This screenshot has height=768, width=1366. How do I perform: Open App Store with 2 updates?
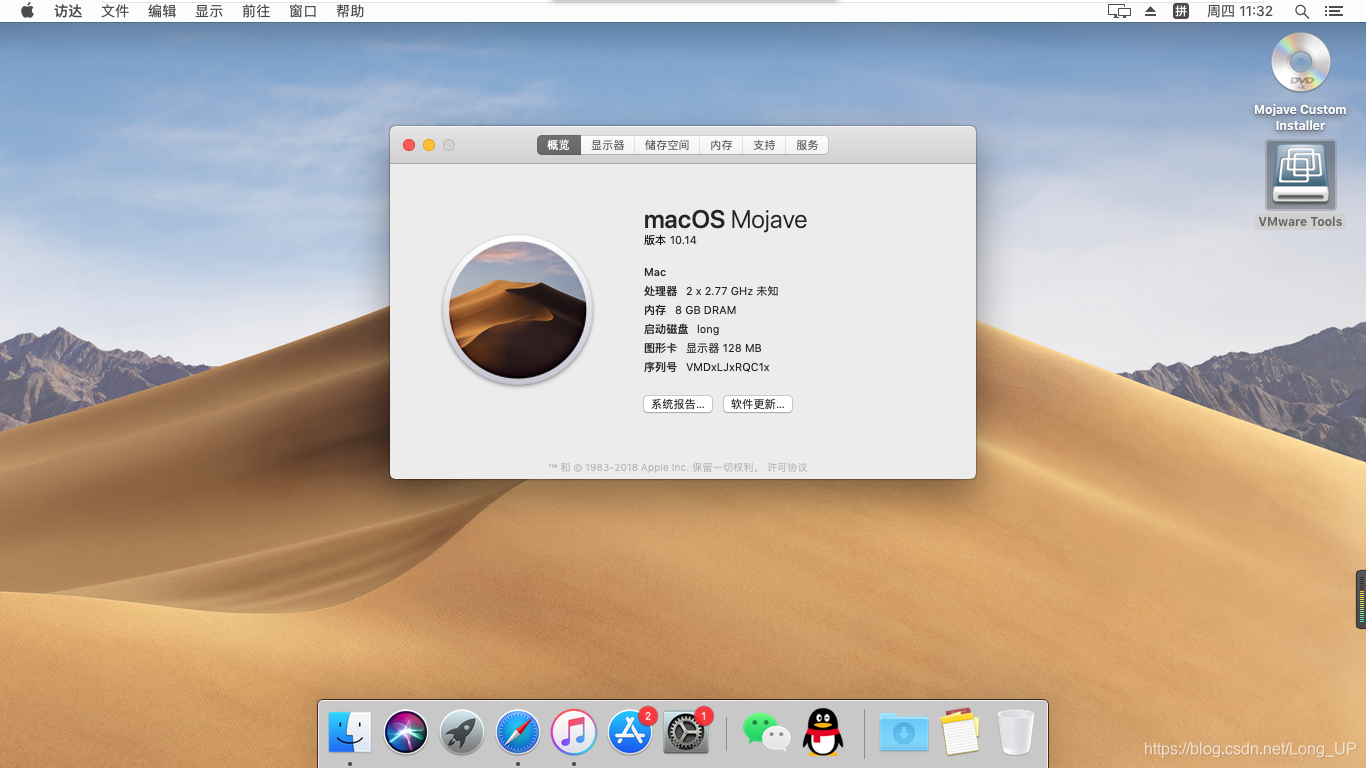coord(631,732)
